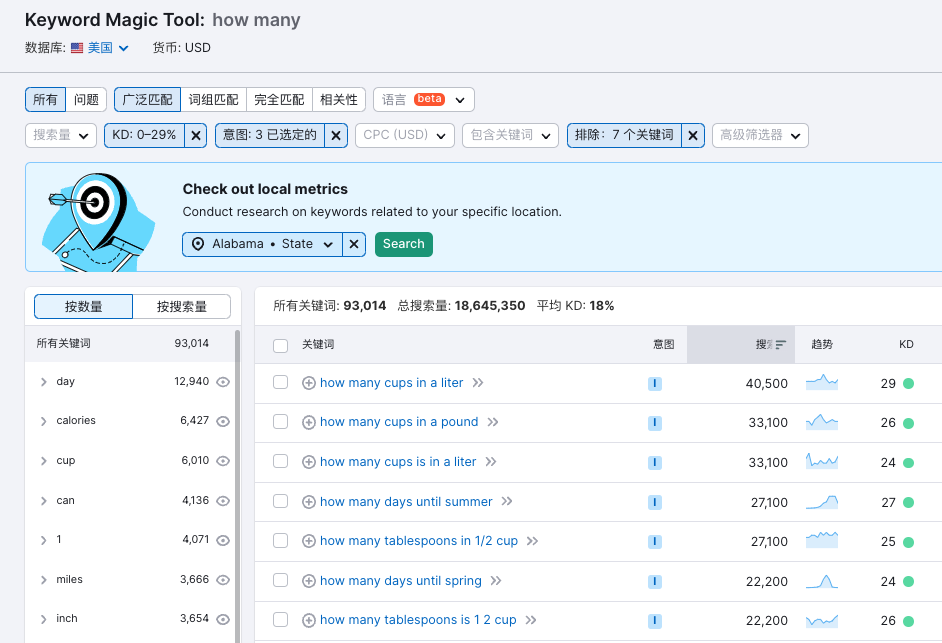Check the box beside "how many tablespoons in 1/2 cup"
942x643 pixels.
click(280, 541)
